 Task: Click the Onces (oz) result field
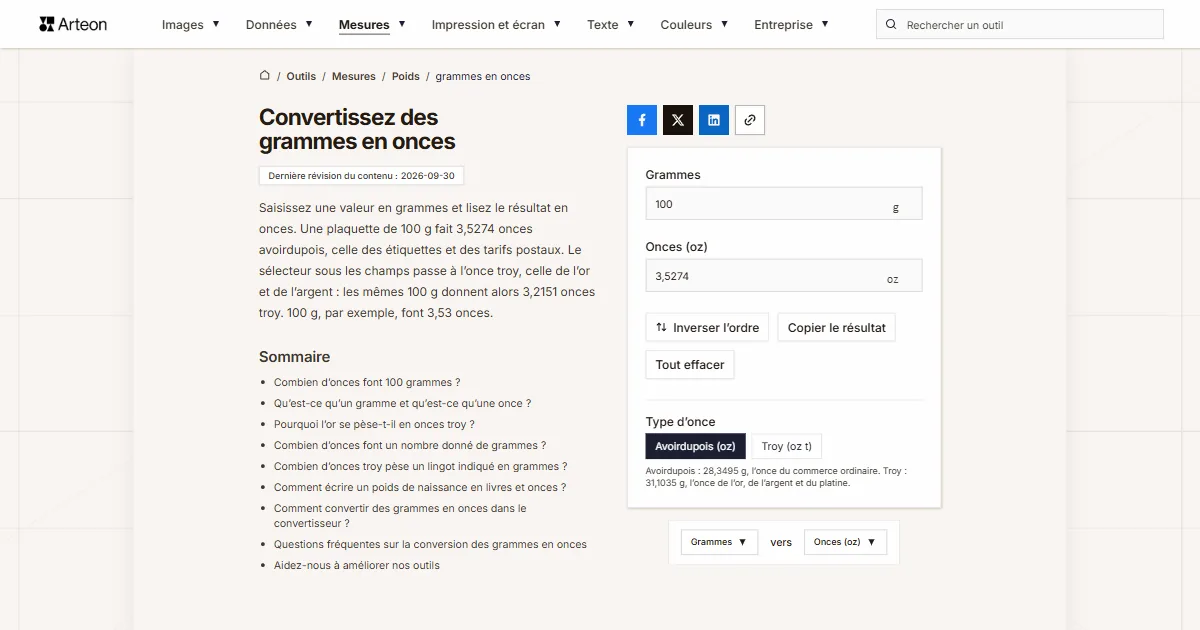pyautogui.click(x=784, y=276)
